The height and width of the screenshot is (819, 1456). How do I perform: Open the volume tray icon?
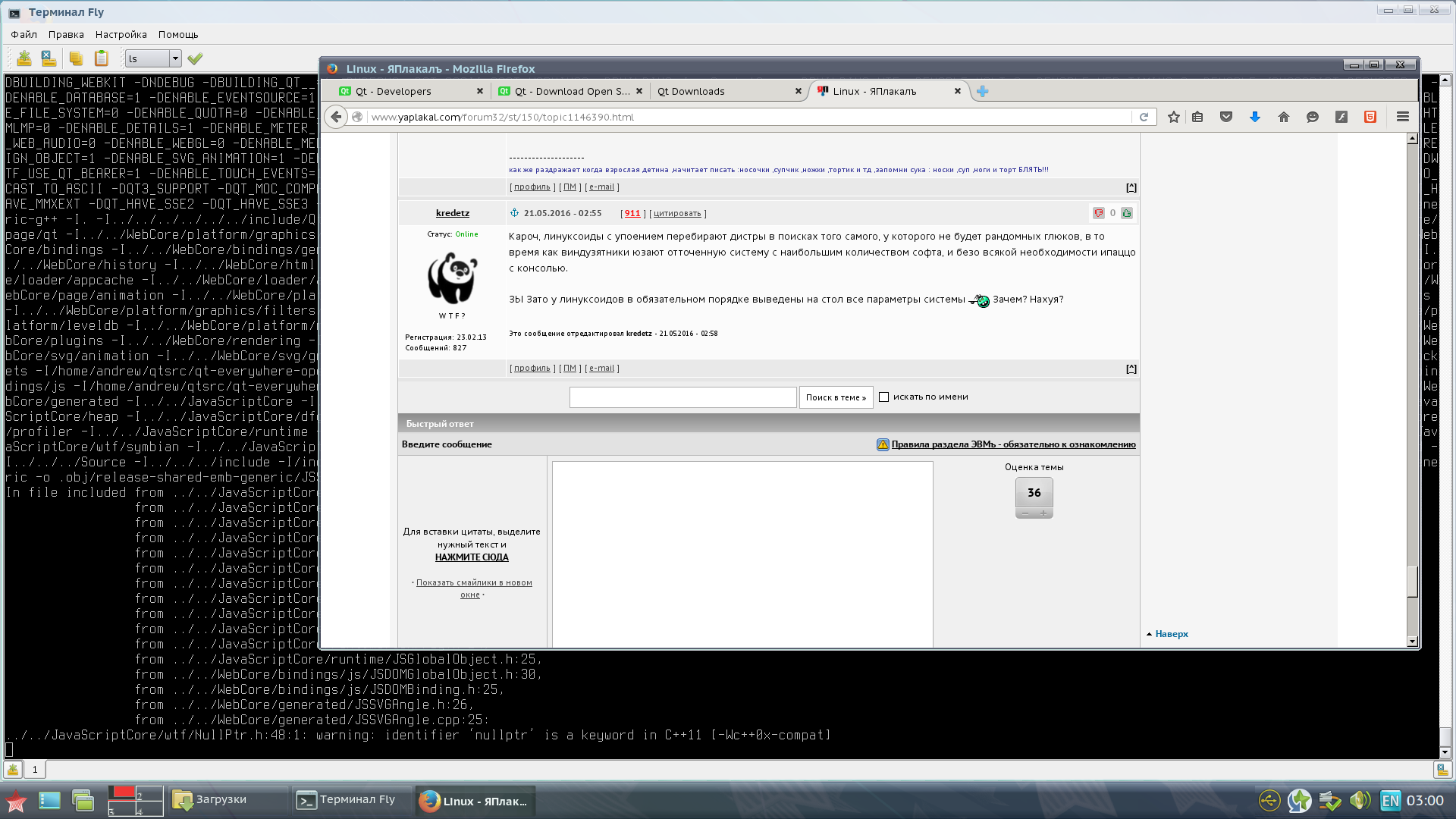click(x=1360, y=800)
